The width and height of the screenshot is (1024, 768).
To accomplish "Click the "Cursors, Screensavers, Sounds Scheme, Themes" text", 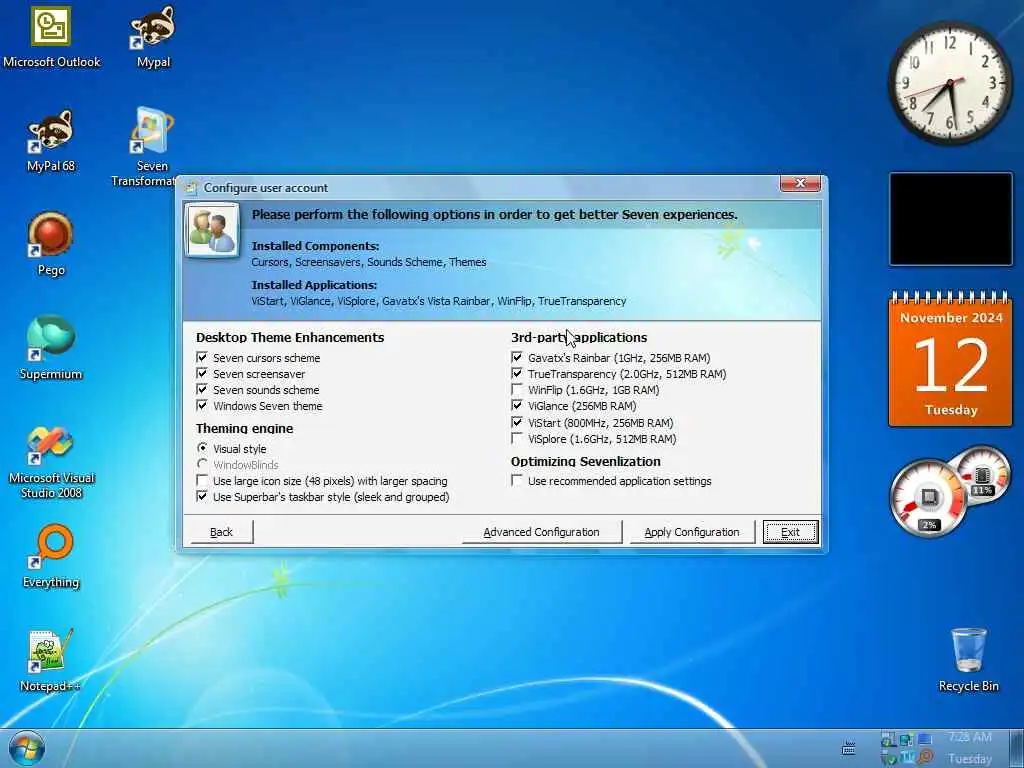I will pos(369,262).
